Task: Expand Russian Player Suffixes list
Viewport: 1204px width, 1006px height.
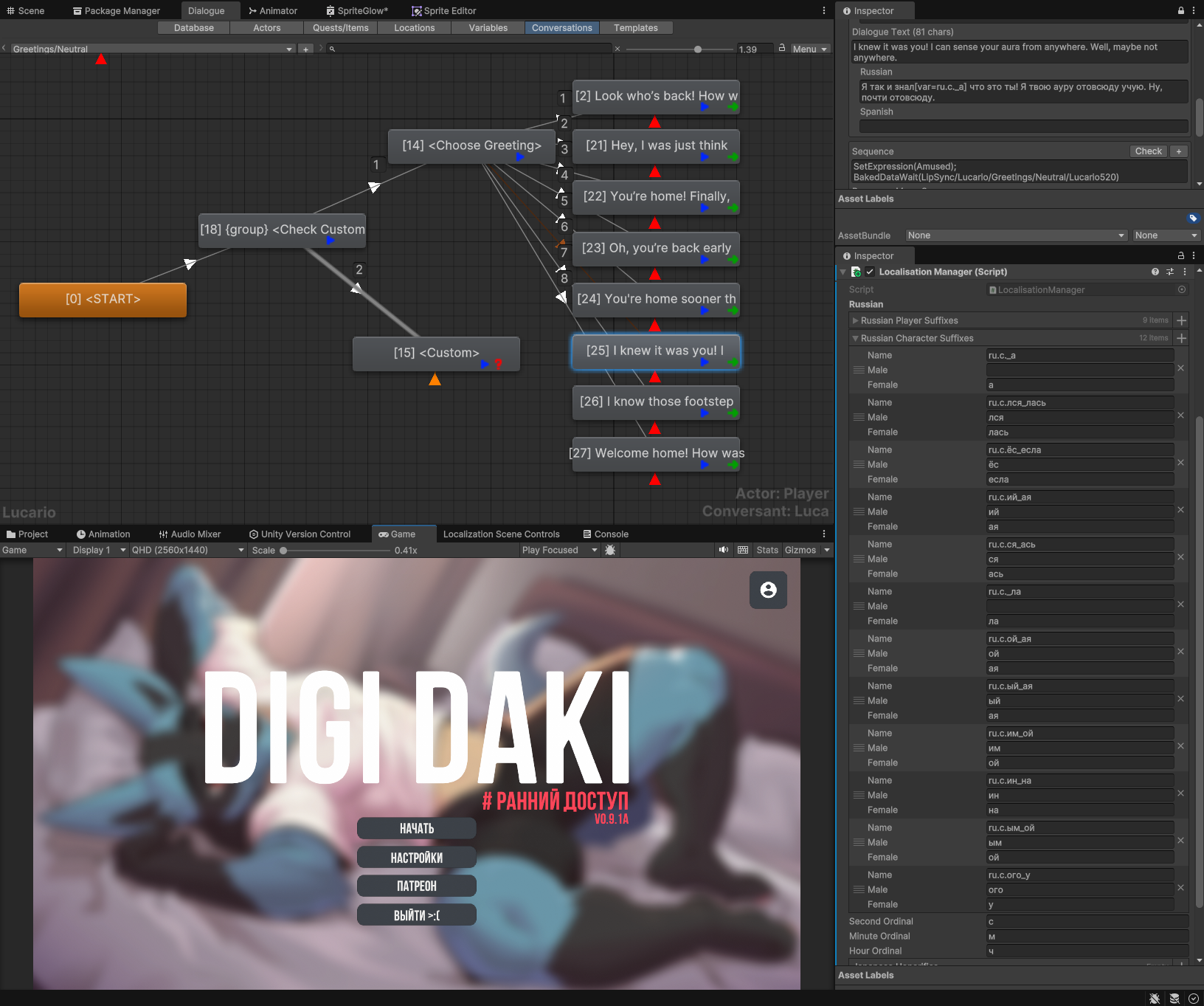Action: tap(855, 321)
